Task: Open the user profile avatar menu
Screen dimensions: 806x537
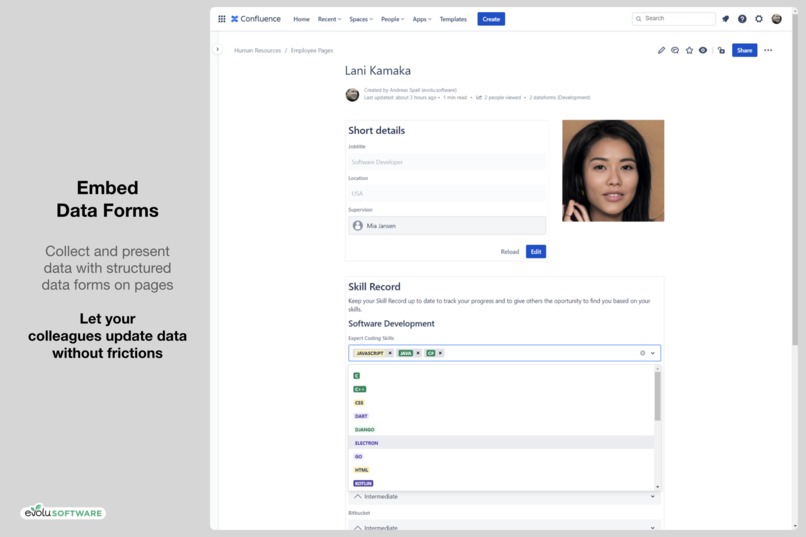Action: coord(776,19)
